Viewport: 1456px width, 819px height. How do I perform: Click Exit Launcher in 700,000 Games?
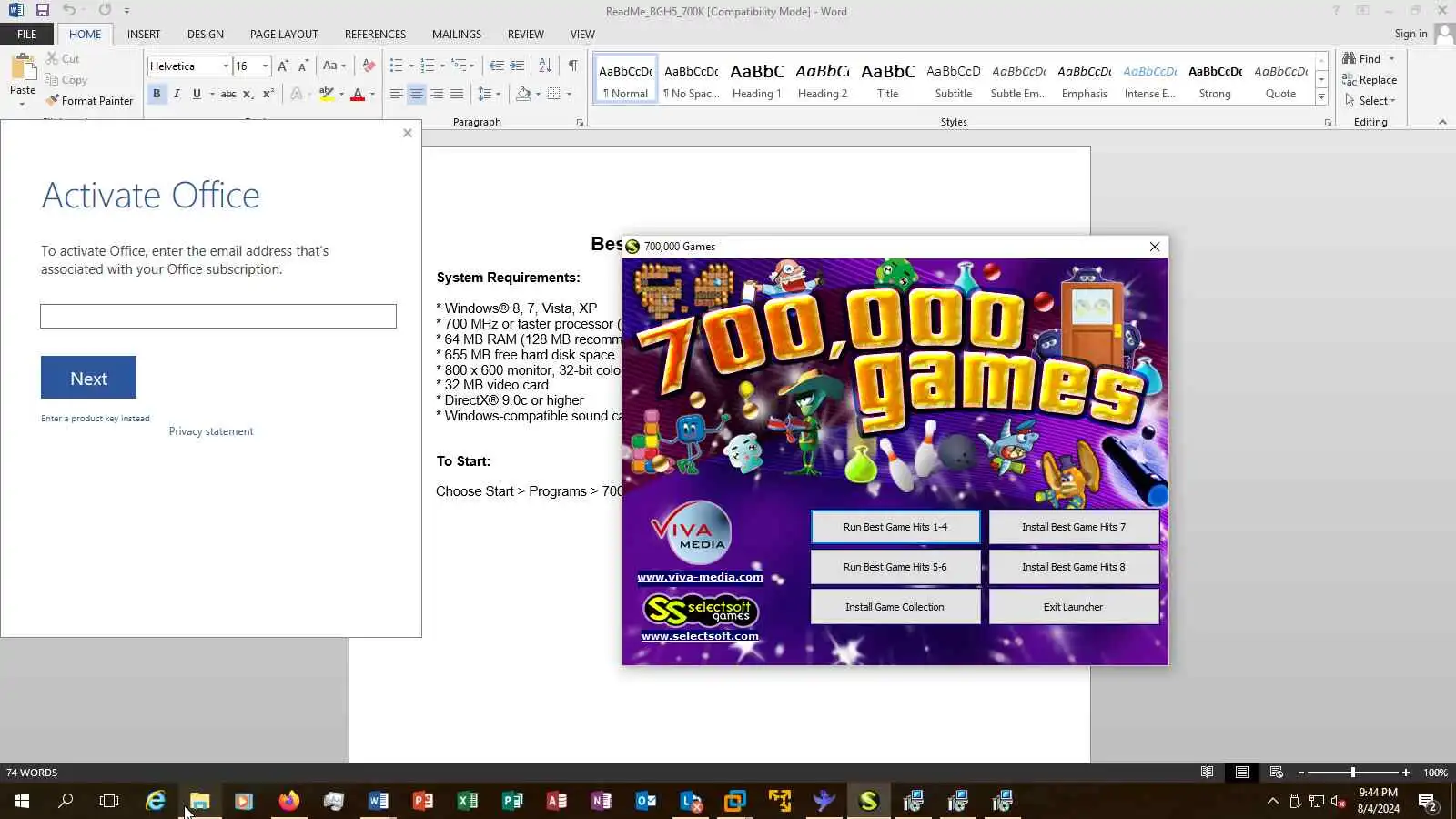(x=1074, y=607)
